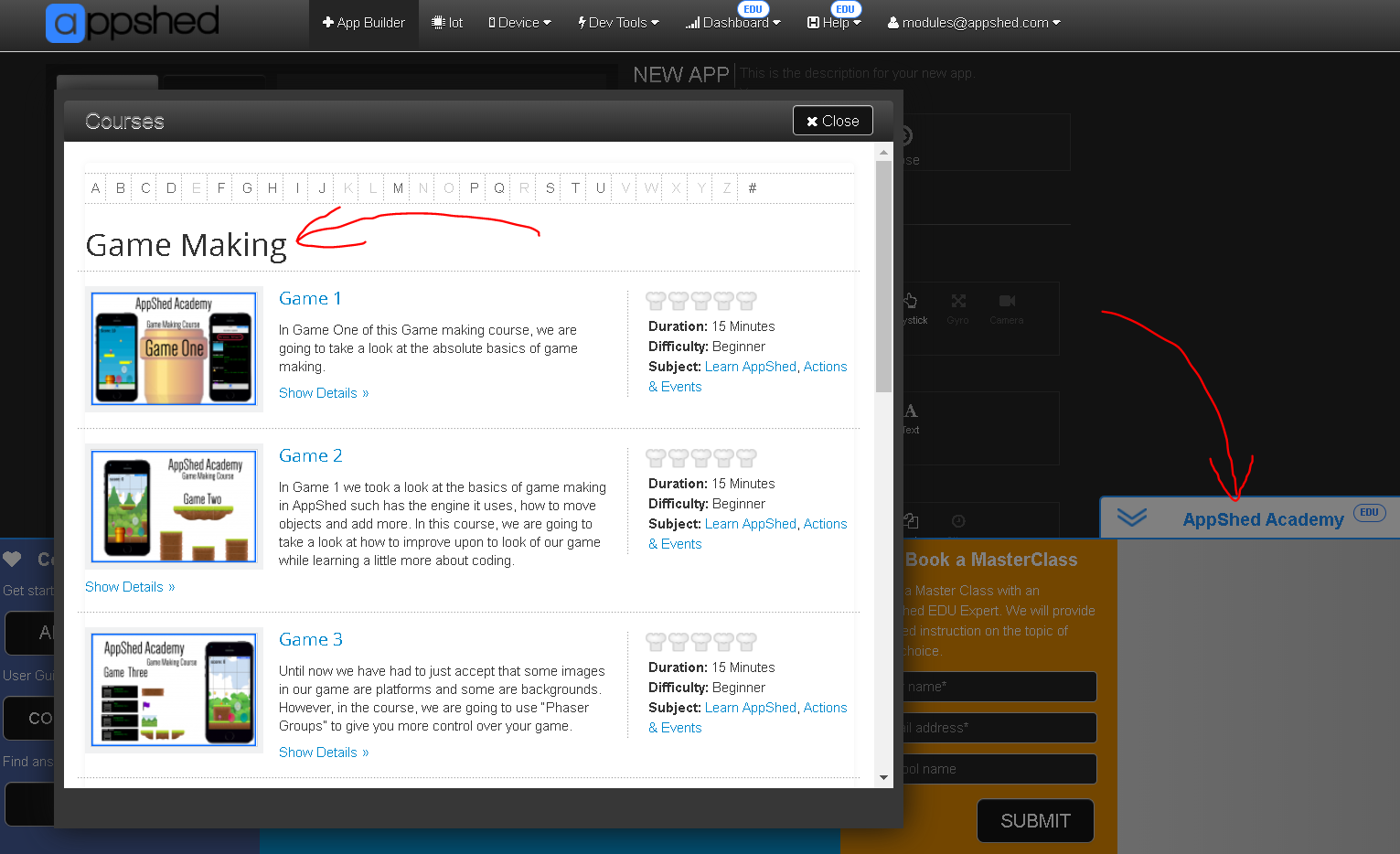Jump to letter M in courses index
Screen dimensions: 1400x854
[398, 187]
